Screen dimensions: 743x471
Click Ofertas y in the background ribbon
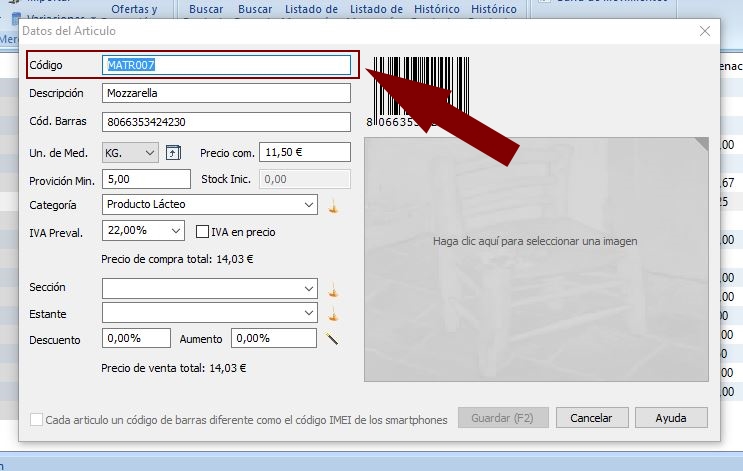134,9
